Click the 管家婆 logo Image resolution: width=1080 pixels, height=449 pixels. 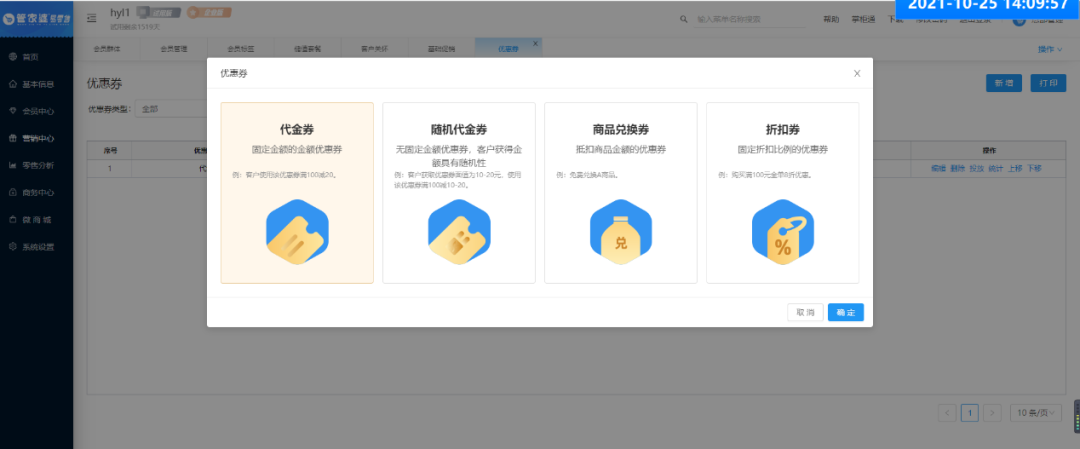[x=37, y=19]
